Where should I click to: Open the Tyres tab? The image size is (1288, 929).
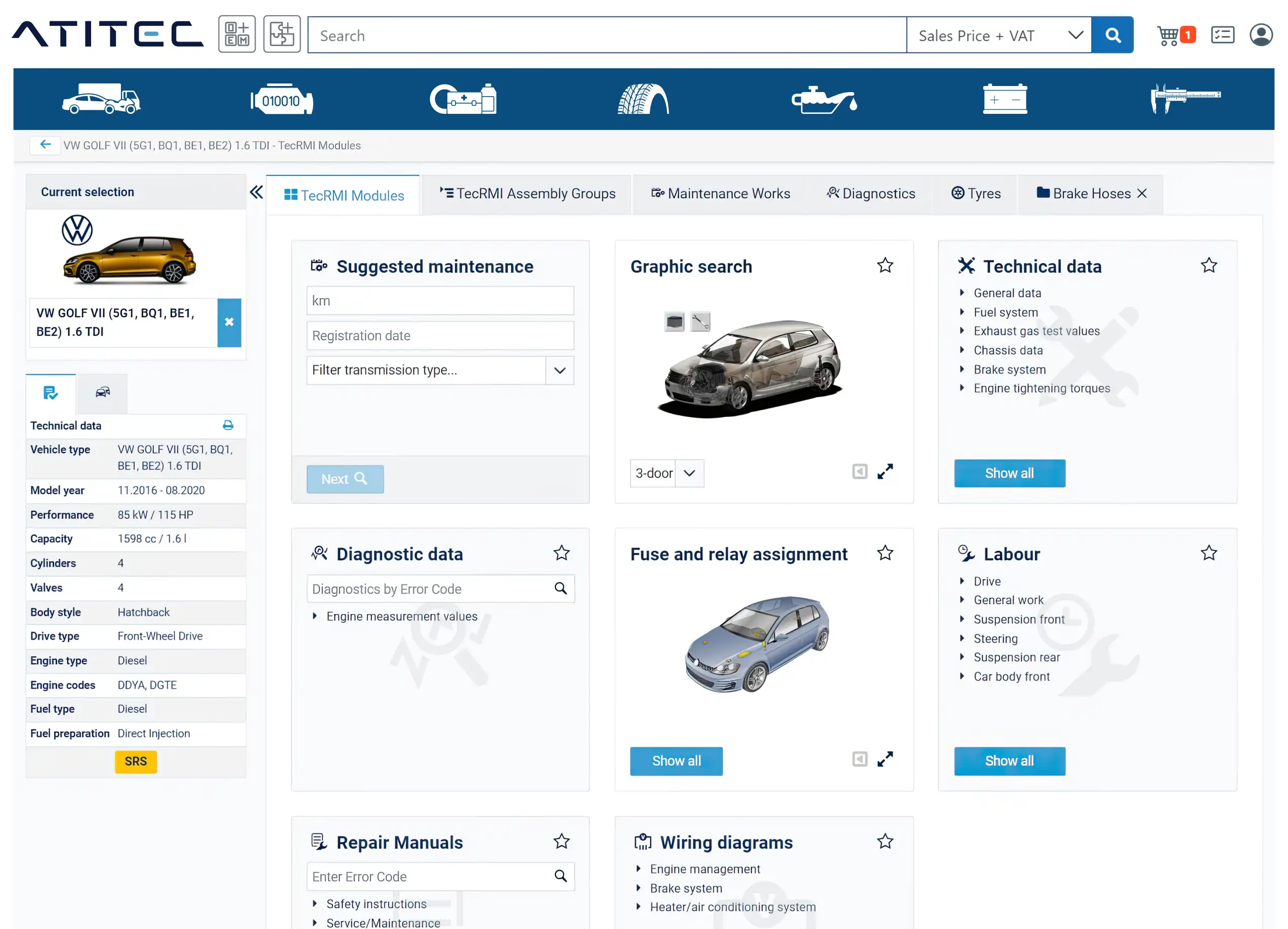tap(976, 194)
